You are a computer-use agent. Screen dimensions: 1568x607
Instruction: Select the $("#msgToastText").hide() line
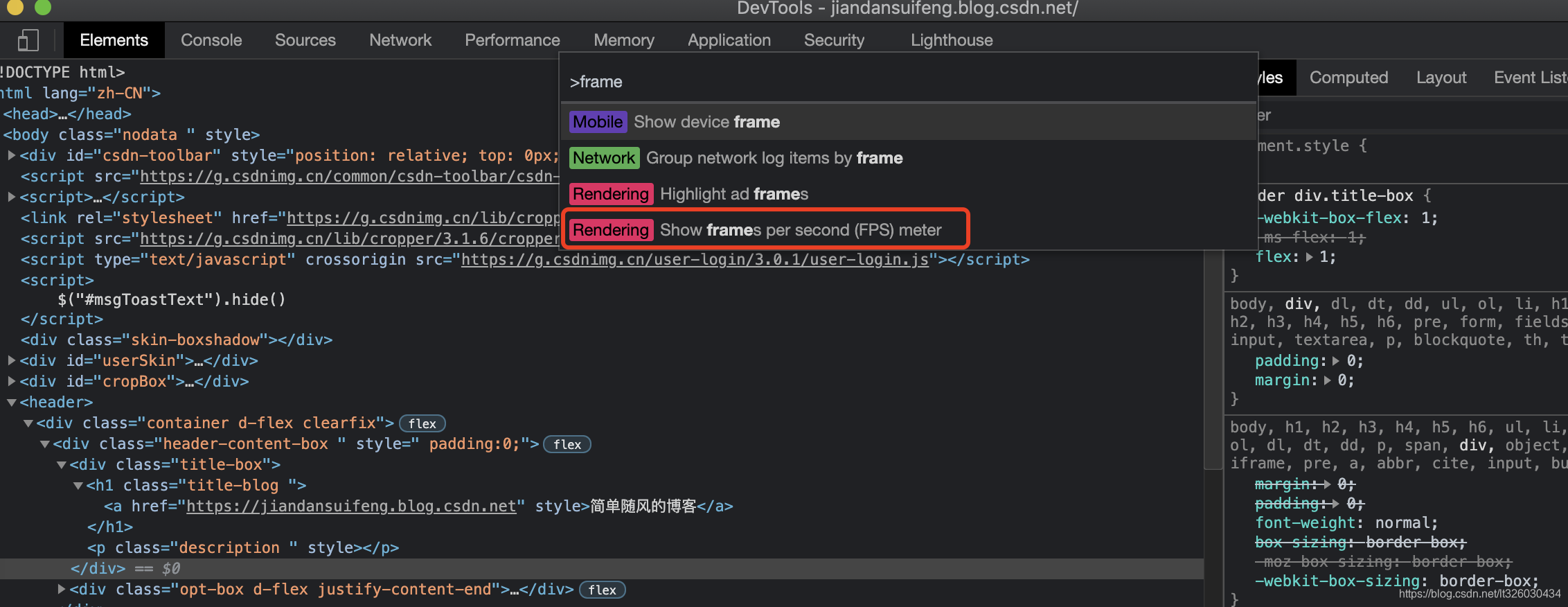coord(172,299)
